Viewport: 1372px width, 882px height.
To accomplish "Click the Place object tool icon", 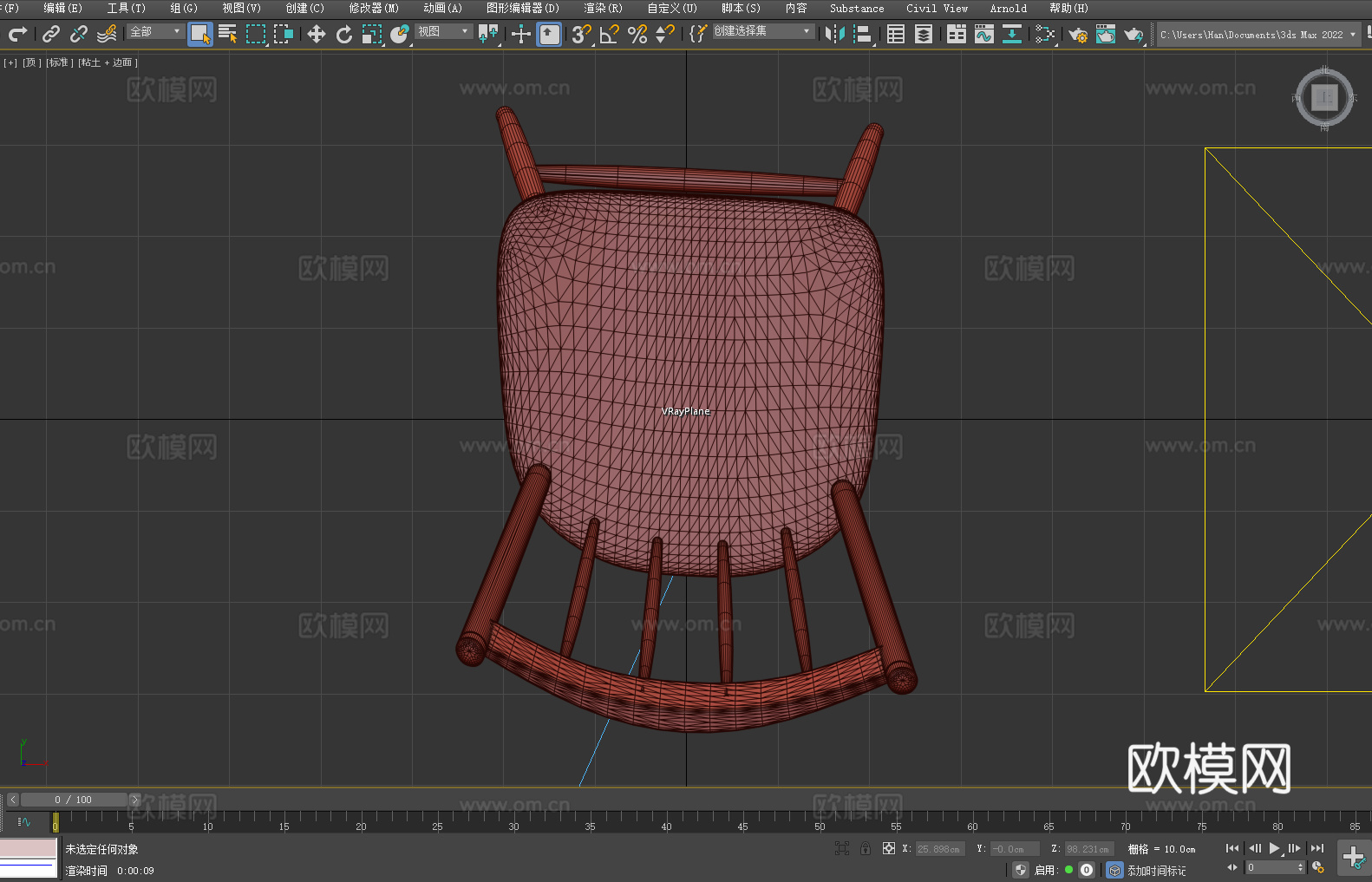I will point(400,34).
